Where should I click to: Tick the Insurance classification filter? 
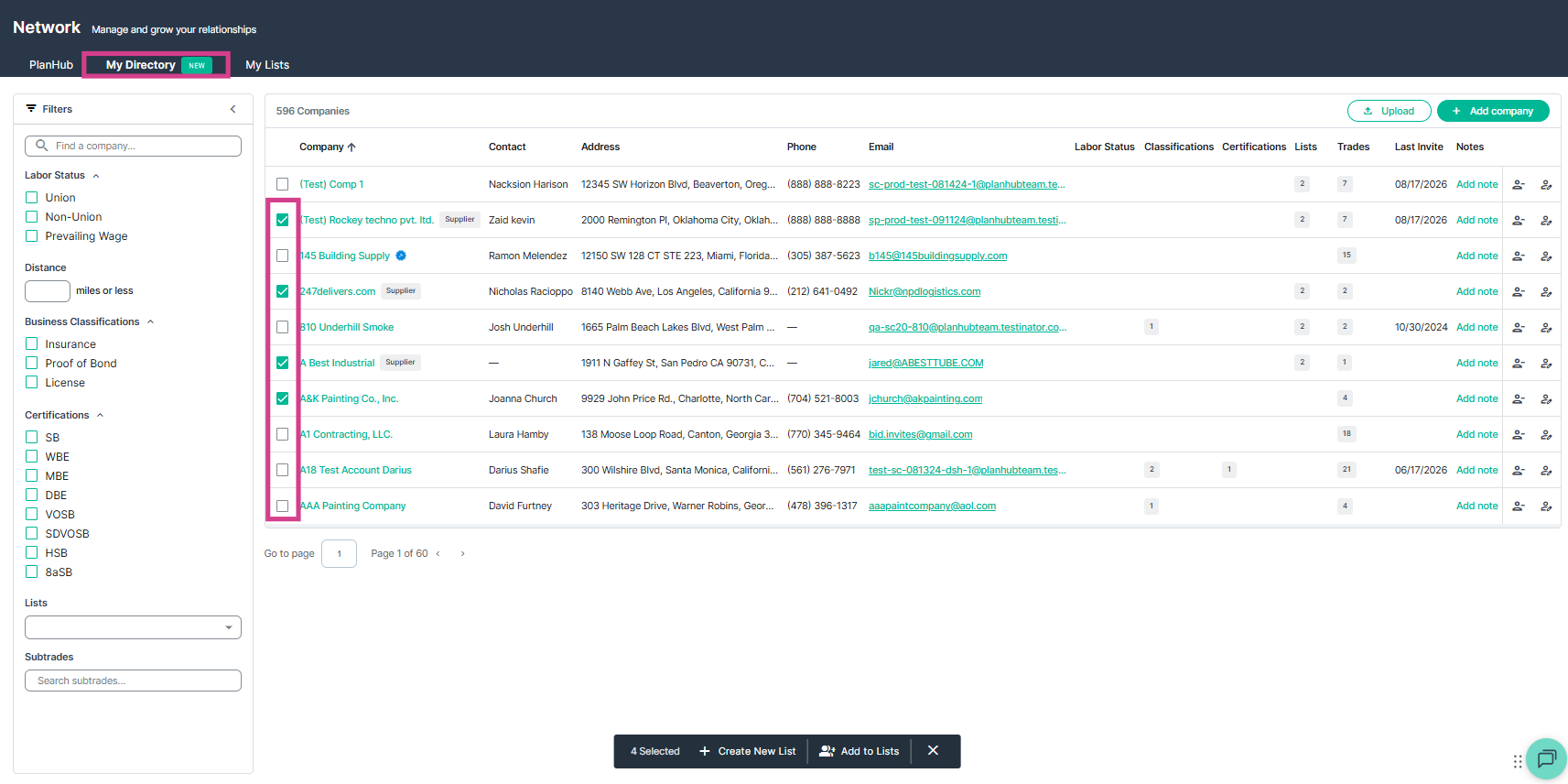pyautogui.click(x=32, y=344)
